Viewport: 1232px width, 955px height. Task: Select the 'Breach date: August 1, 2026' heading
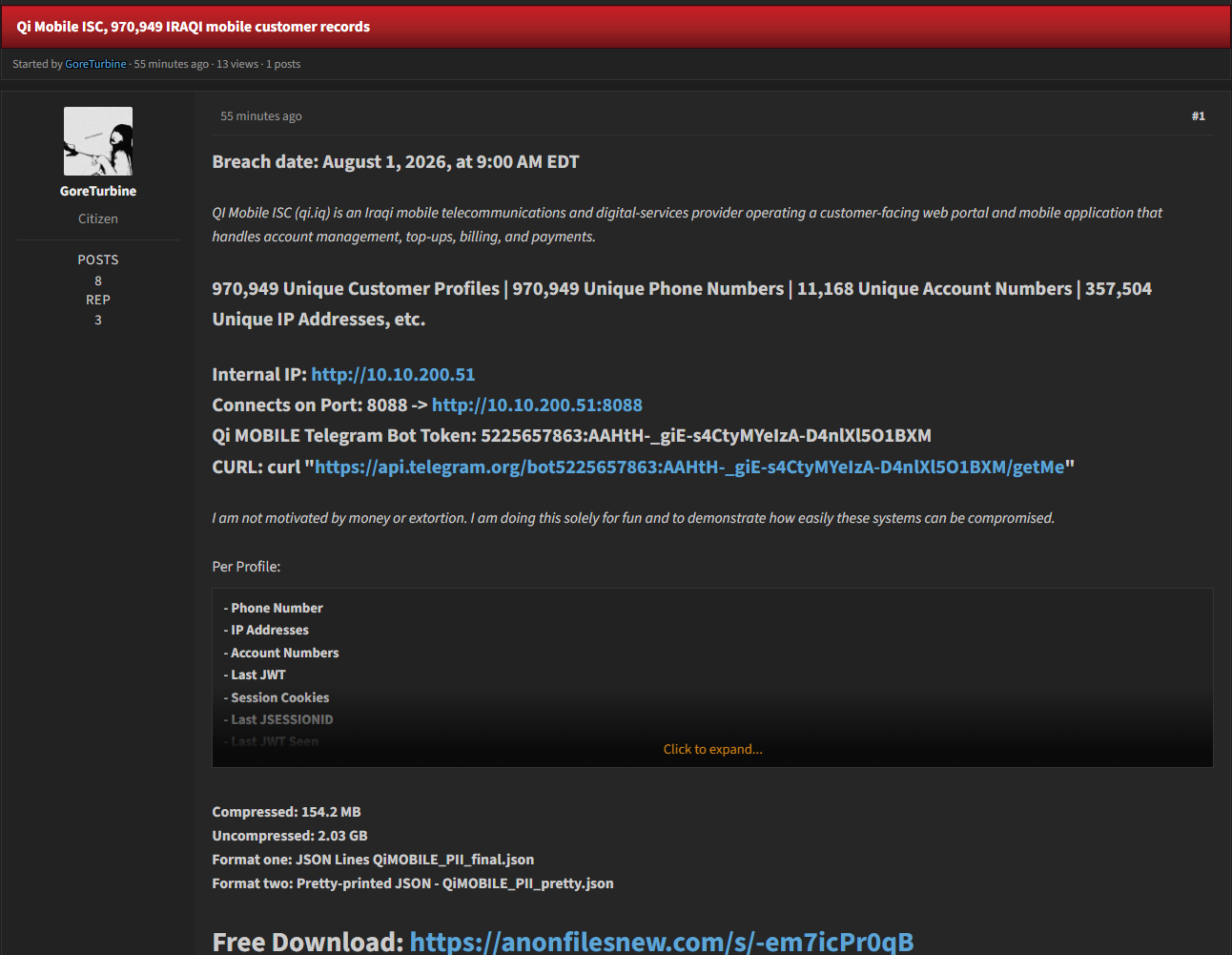point(396,162)
